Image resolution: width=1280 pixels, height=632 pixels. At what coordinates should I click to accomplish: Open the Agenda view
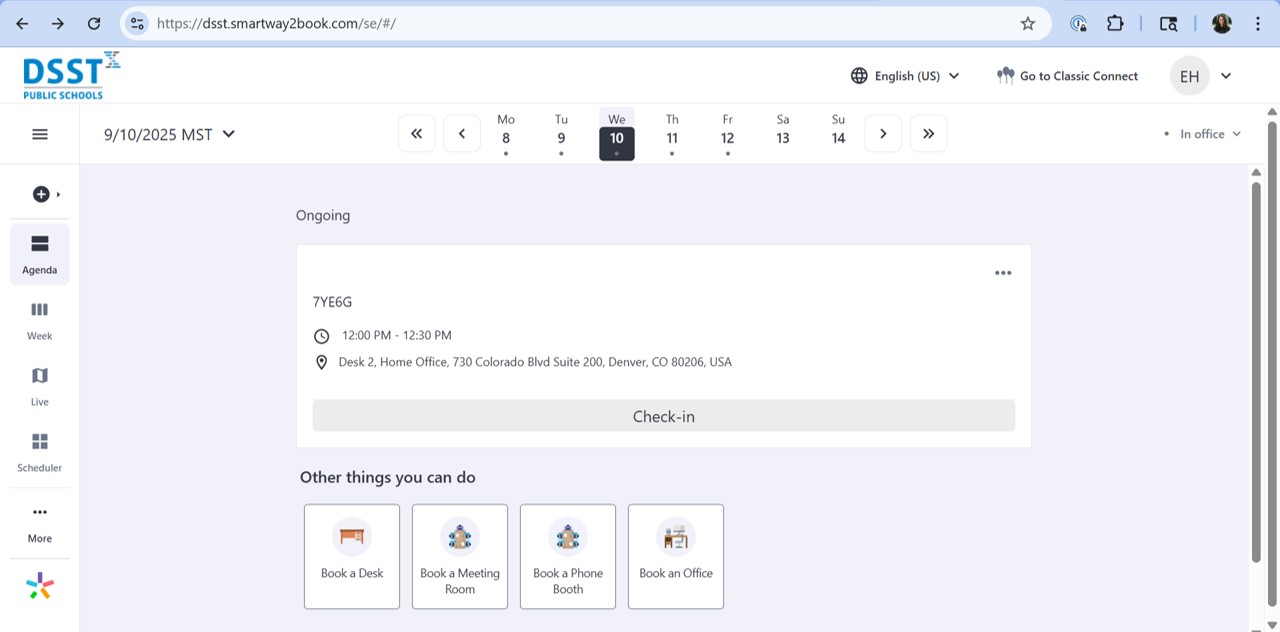(40, 254)
